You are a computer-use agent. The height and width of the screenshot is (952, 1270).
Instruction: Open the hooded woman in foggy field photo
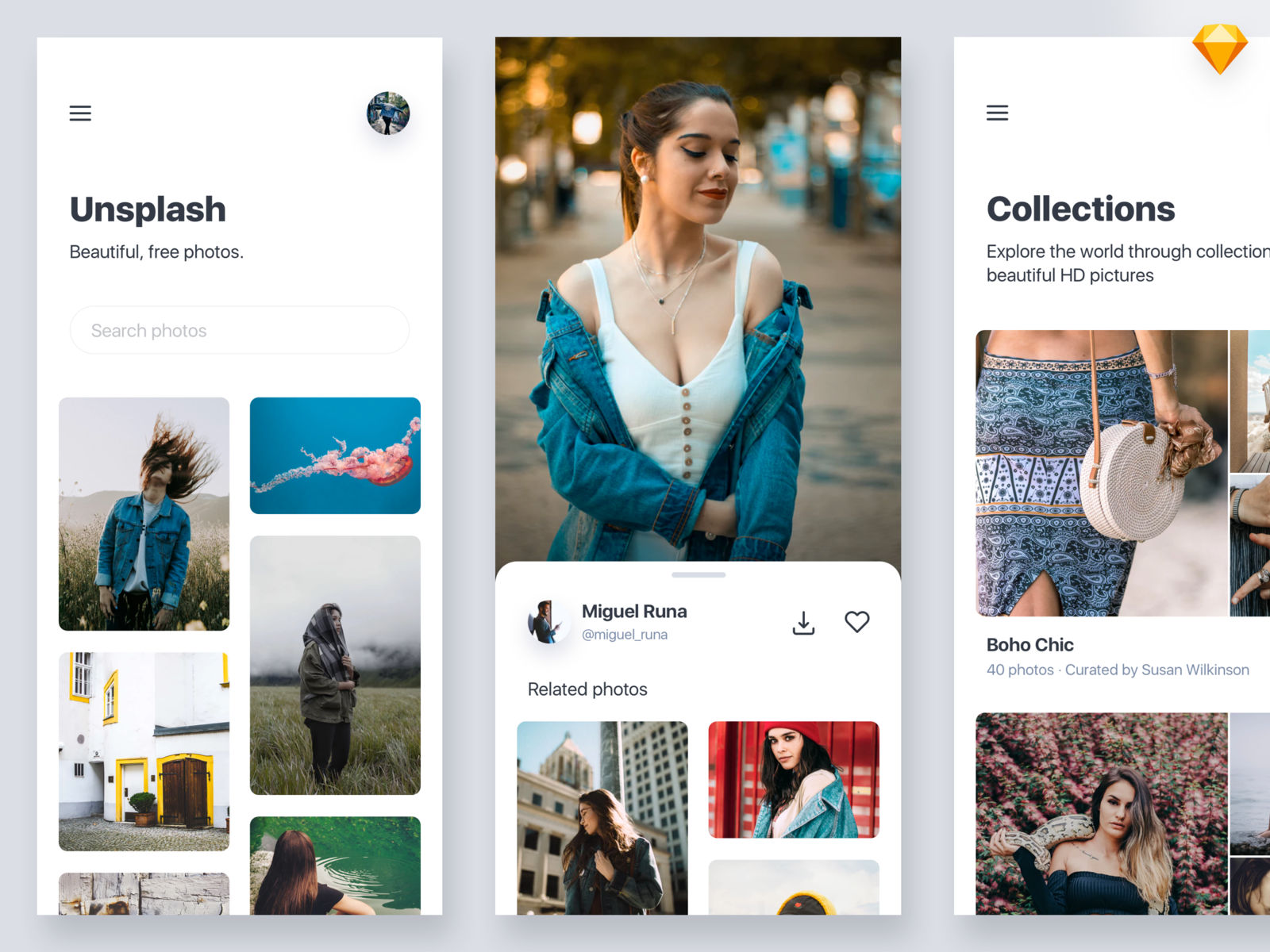(335, 665)
